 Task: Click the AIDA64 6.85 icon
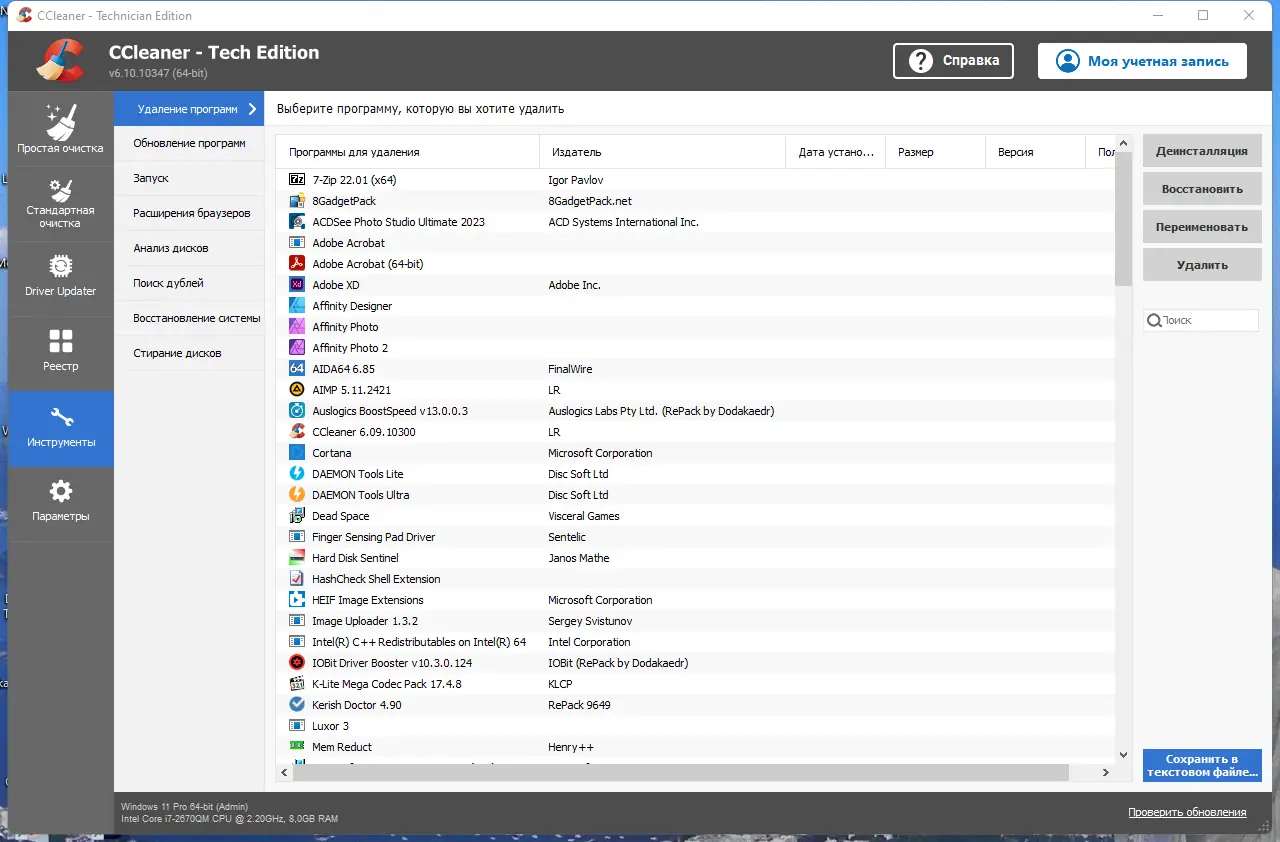296,369
